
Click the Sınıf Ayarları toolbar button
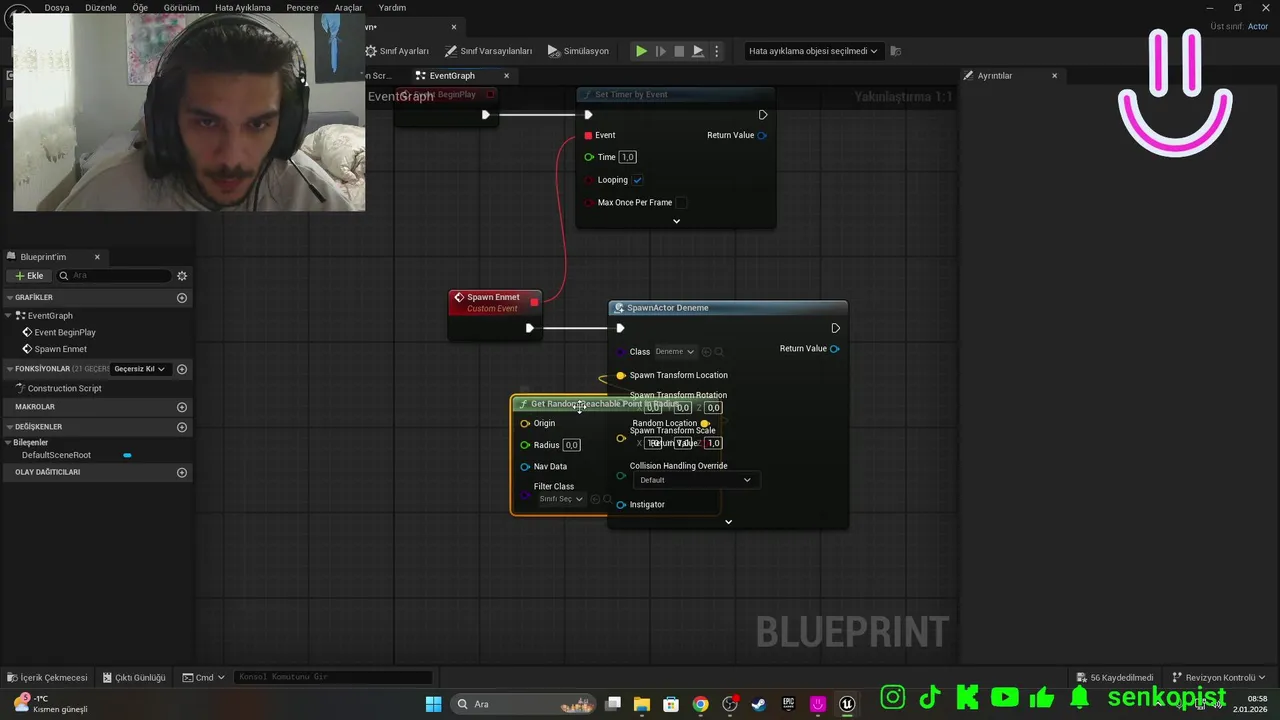[397, 51]
